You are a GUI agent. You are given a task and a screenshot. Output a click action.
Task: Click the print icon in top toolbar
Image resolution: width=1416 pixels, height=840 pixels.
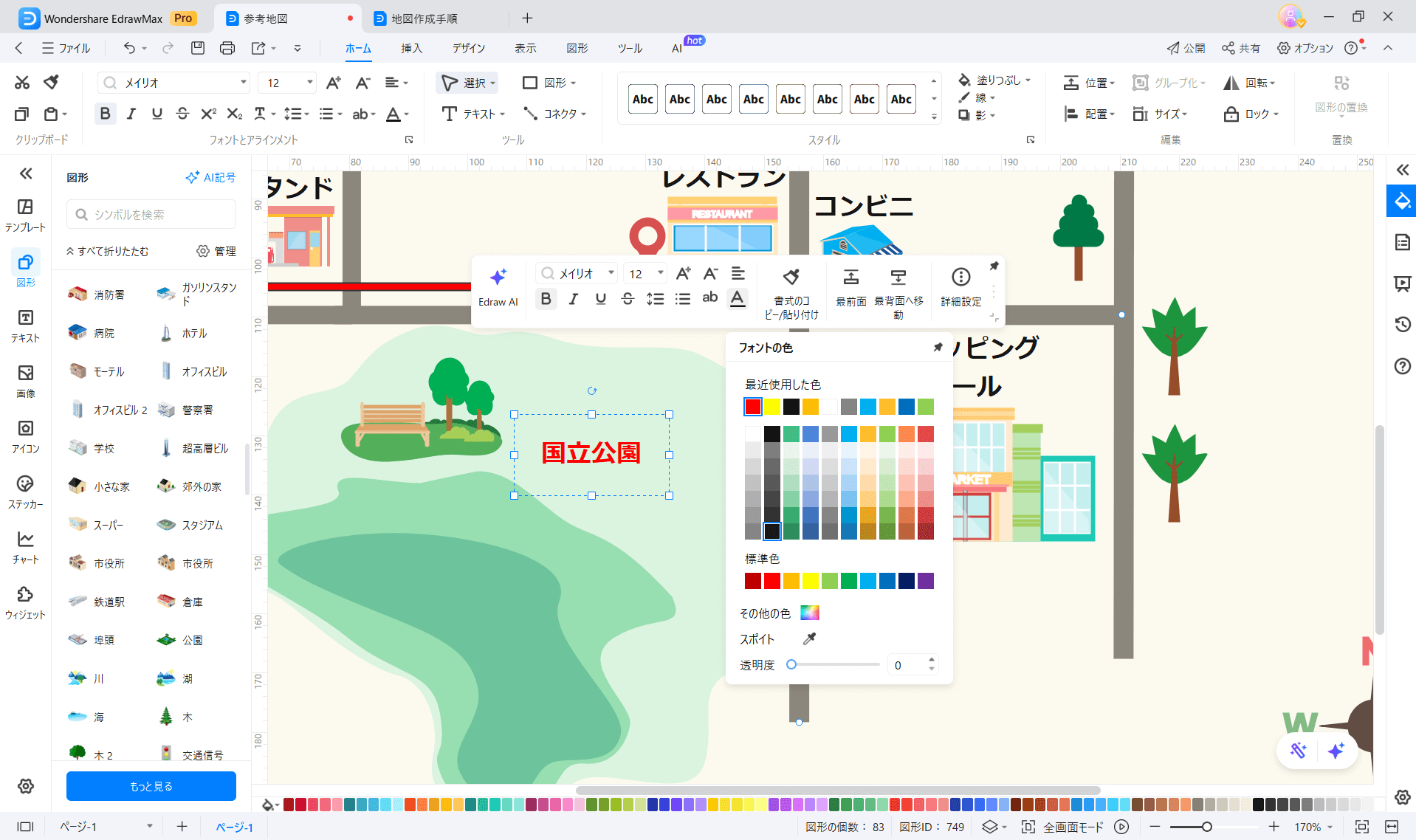(227, 48)
